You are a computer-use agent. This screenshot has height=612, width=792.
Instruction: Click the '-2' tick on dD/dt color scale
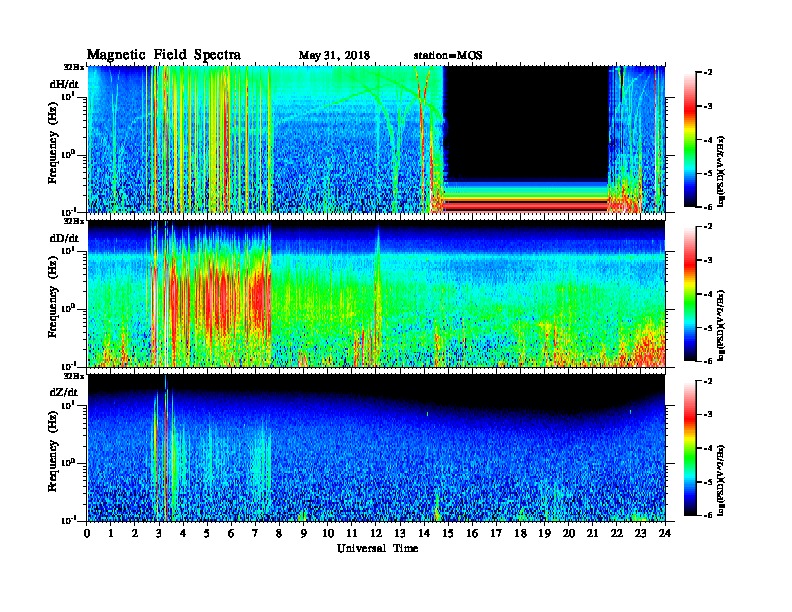tap(708, 227)
